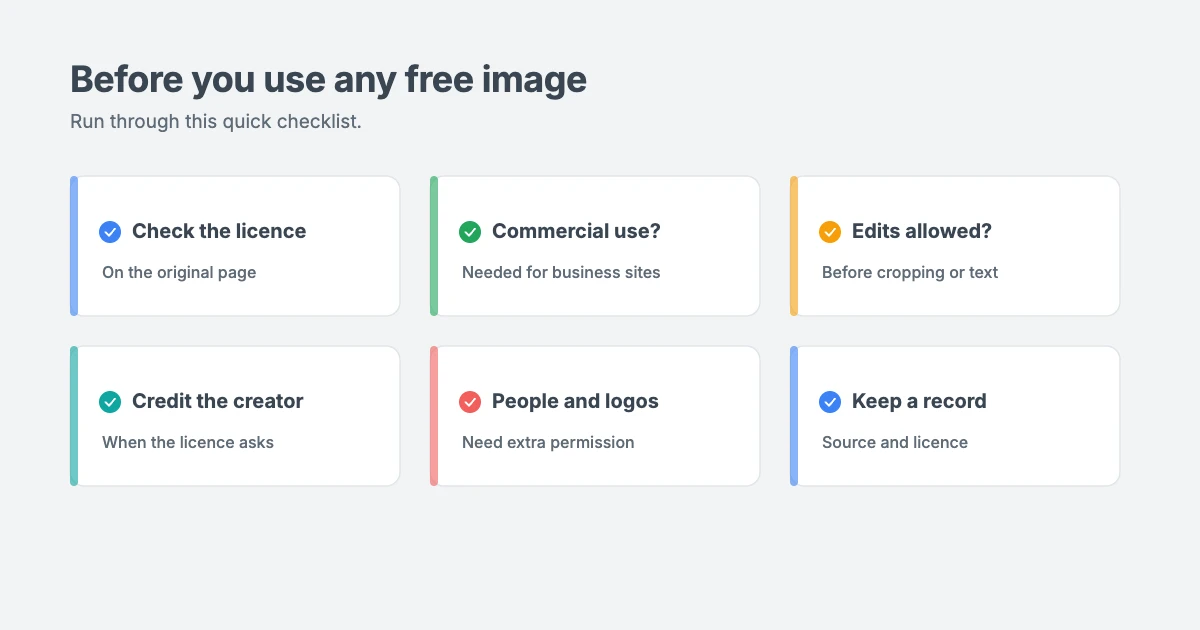The height and width of the screenshot is (630, 1200).
Task: Click the text 'Source and licence'
Action: tap(895, 442)
